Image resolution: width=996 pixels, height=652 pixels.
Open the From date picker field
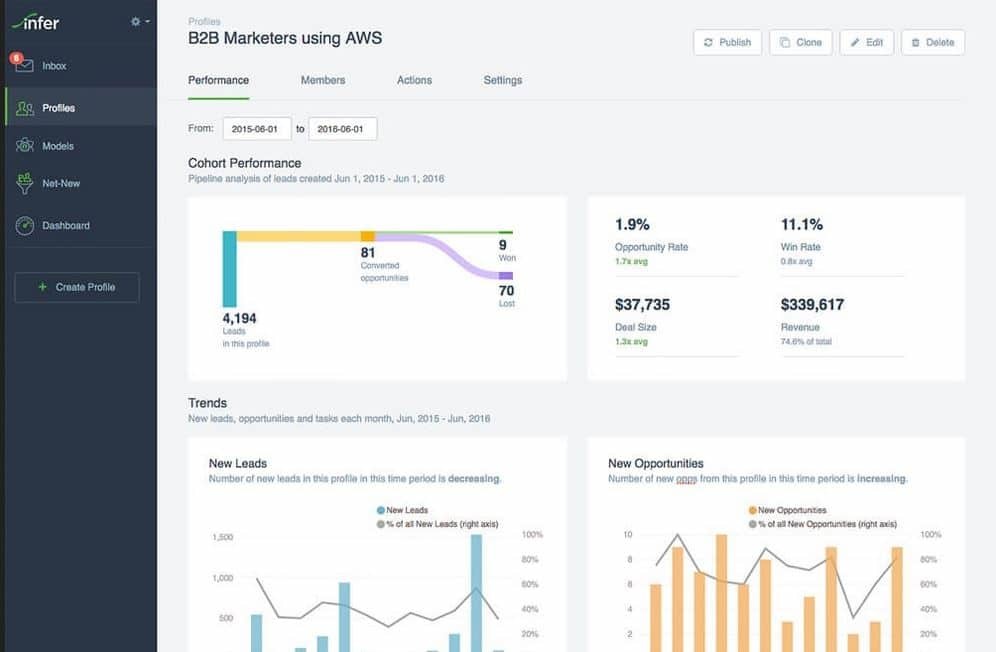(x=257, y=129)
